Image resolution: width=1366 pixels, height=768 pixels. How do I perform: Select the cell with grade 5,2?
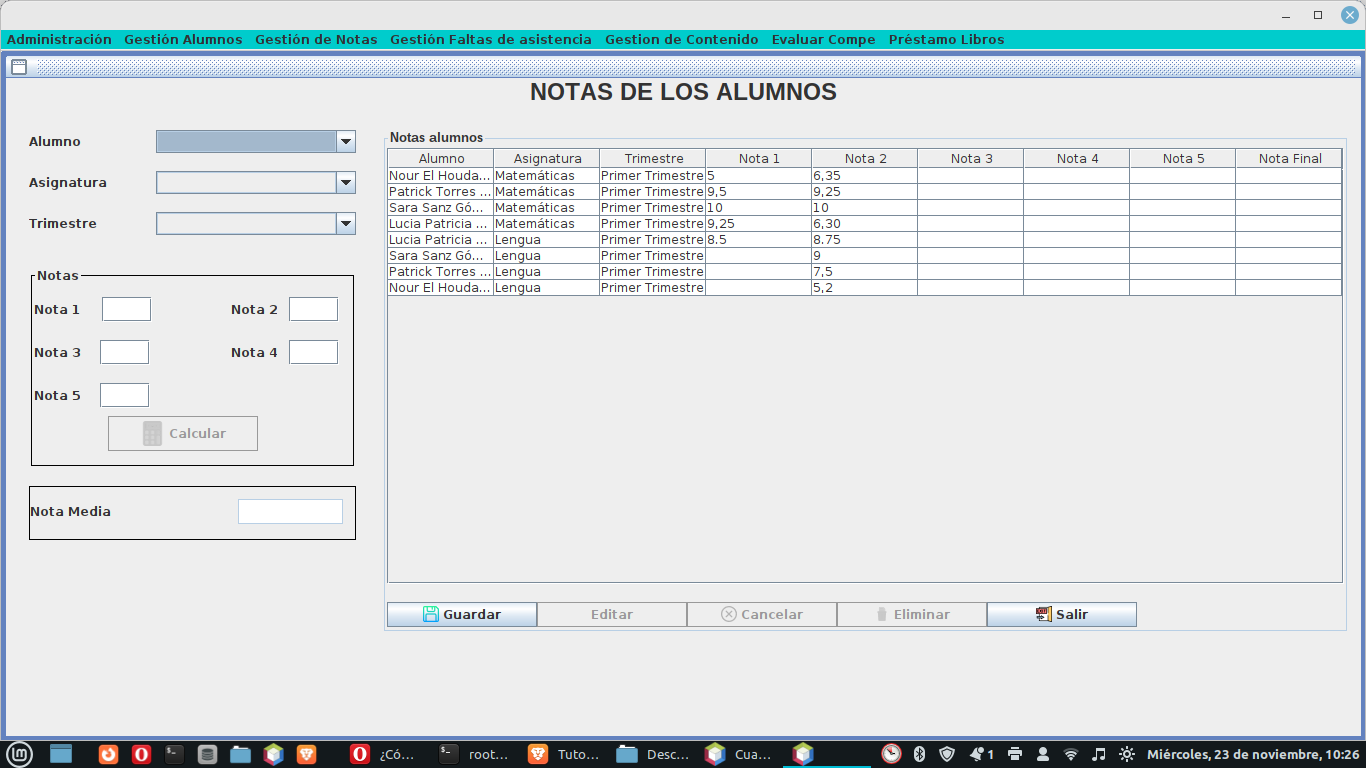coord(865,287)
